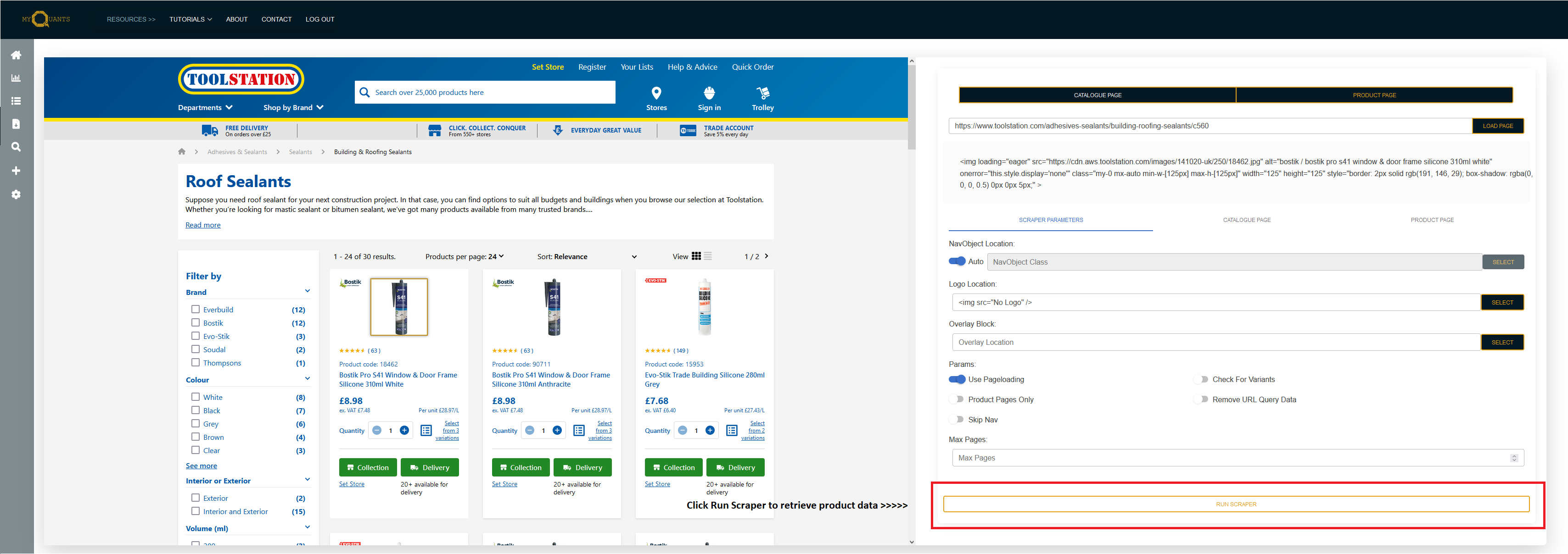Click the Trade Account card icon

688,131
